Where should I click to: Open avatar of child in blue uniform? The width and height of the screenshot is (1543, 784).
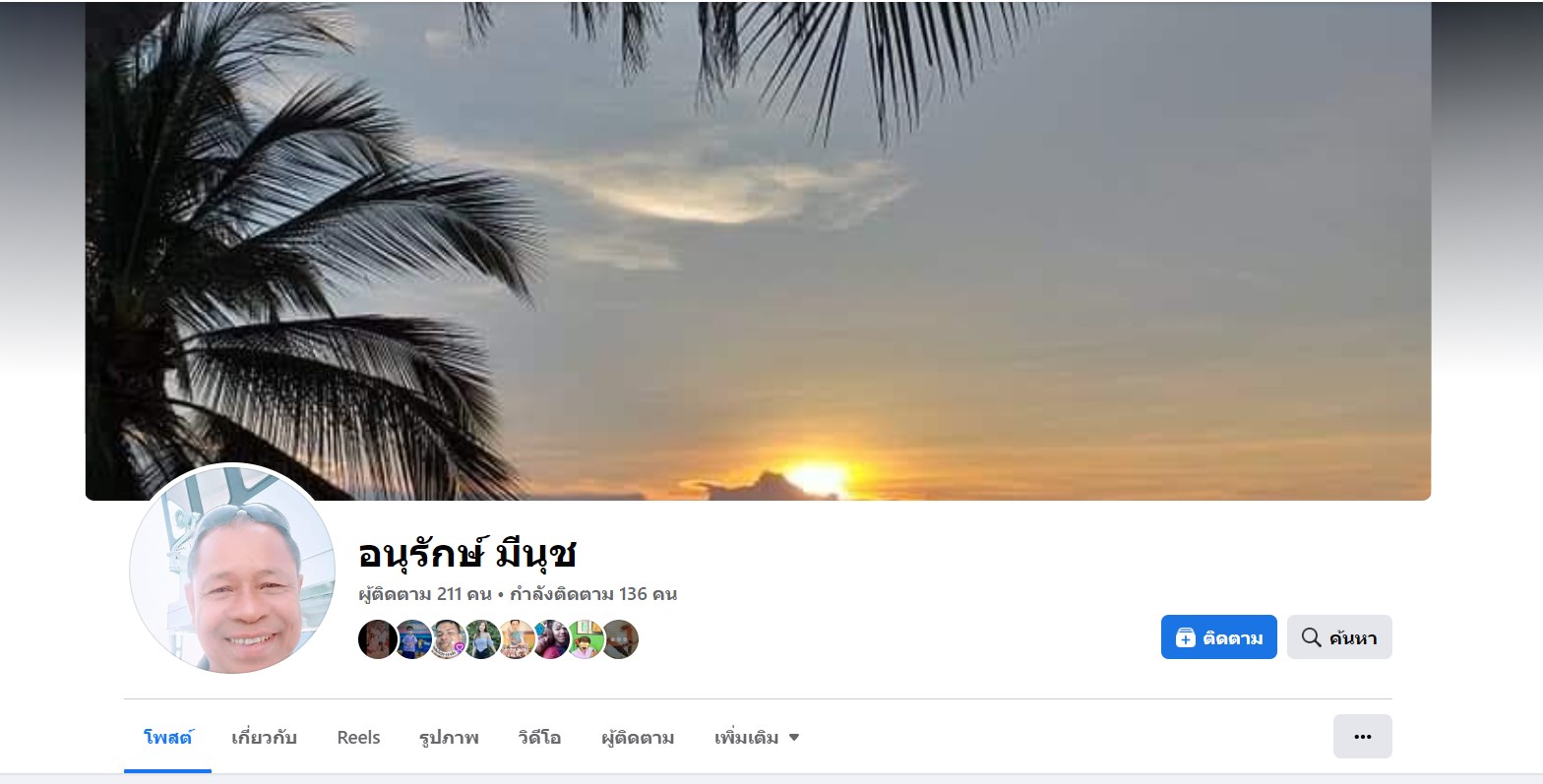[412, 639]
